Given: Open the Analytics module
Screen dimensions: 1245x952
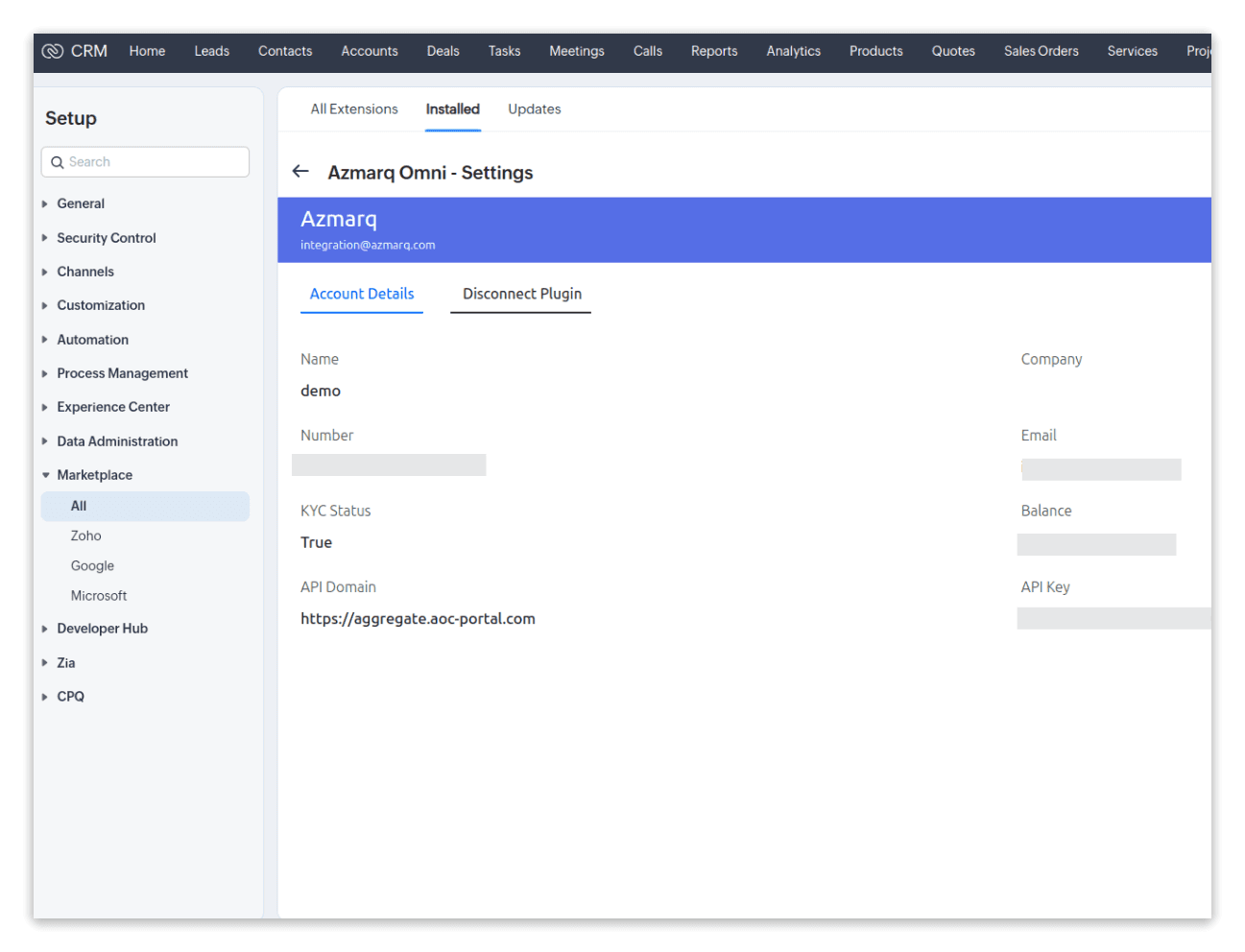Looking at the screenshot, I should (x=794, y=51).
